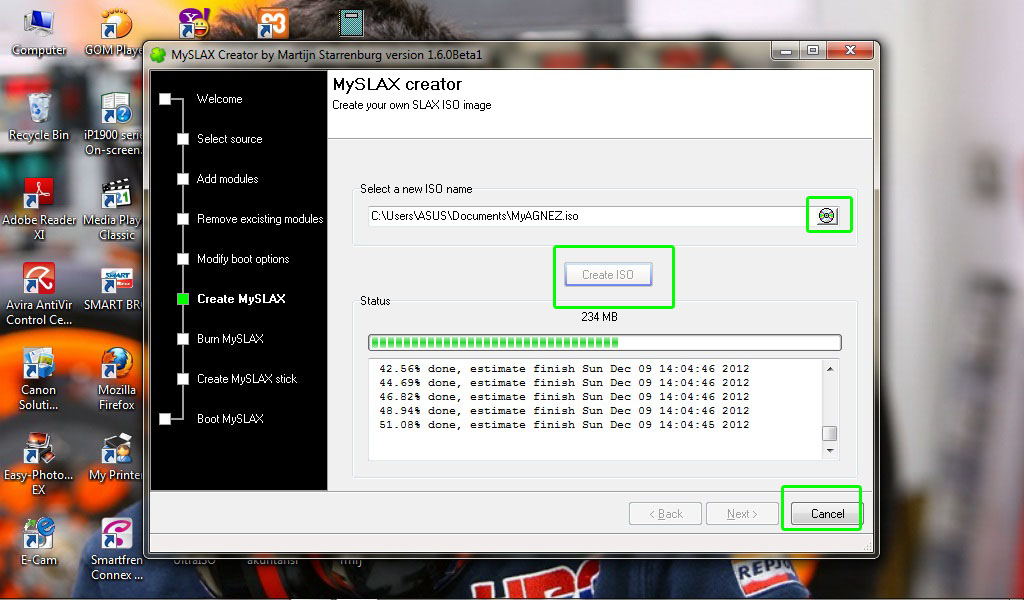1024x600 pixels.
Task: Go to the Select source wizard step
Action: 231,139
